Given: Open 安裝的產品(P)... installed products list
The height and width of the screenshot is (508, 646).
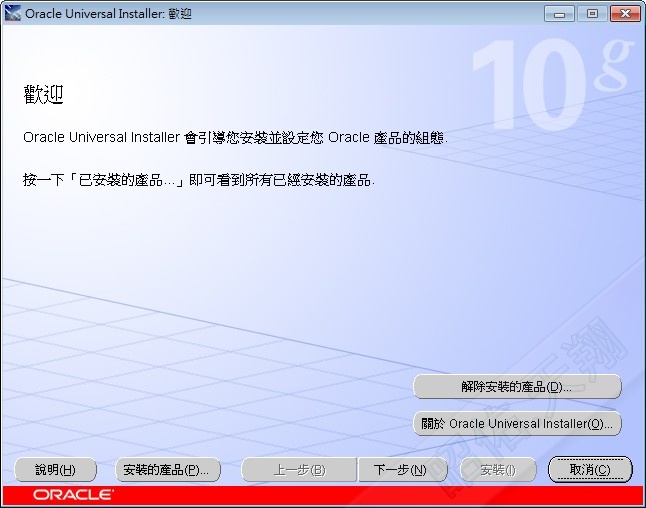Looking at the screenshot, I should coord(168,470).
